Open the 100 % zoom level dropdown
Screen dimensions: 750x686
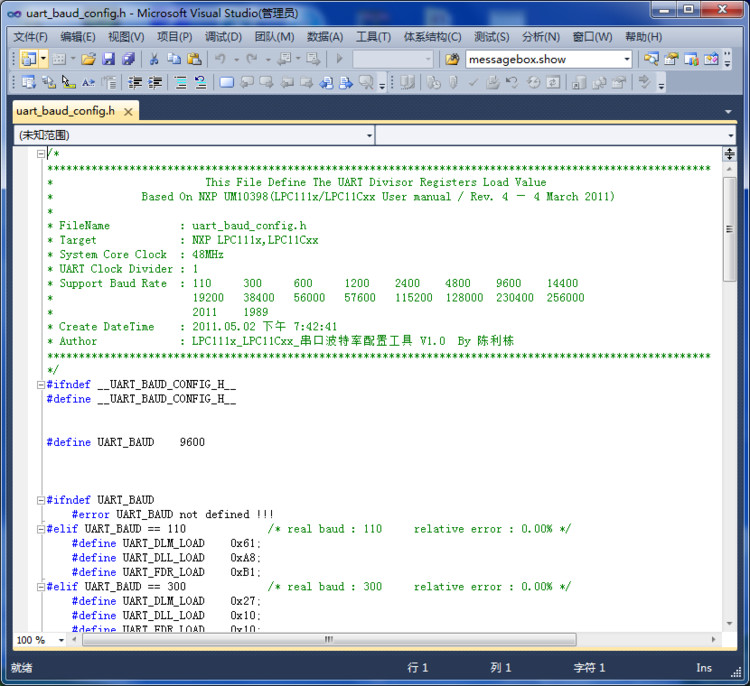61,640
